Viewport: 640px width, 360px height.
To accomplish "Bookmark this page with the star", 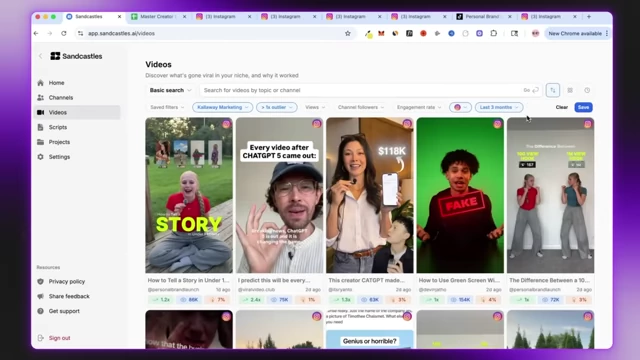I will (x=348, y=33).
